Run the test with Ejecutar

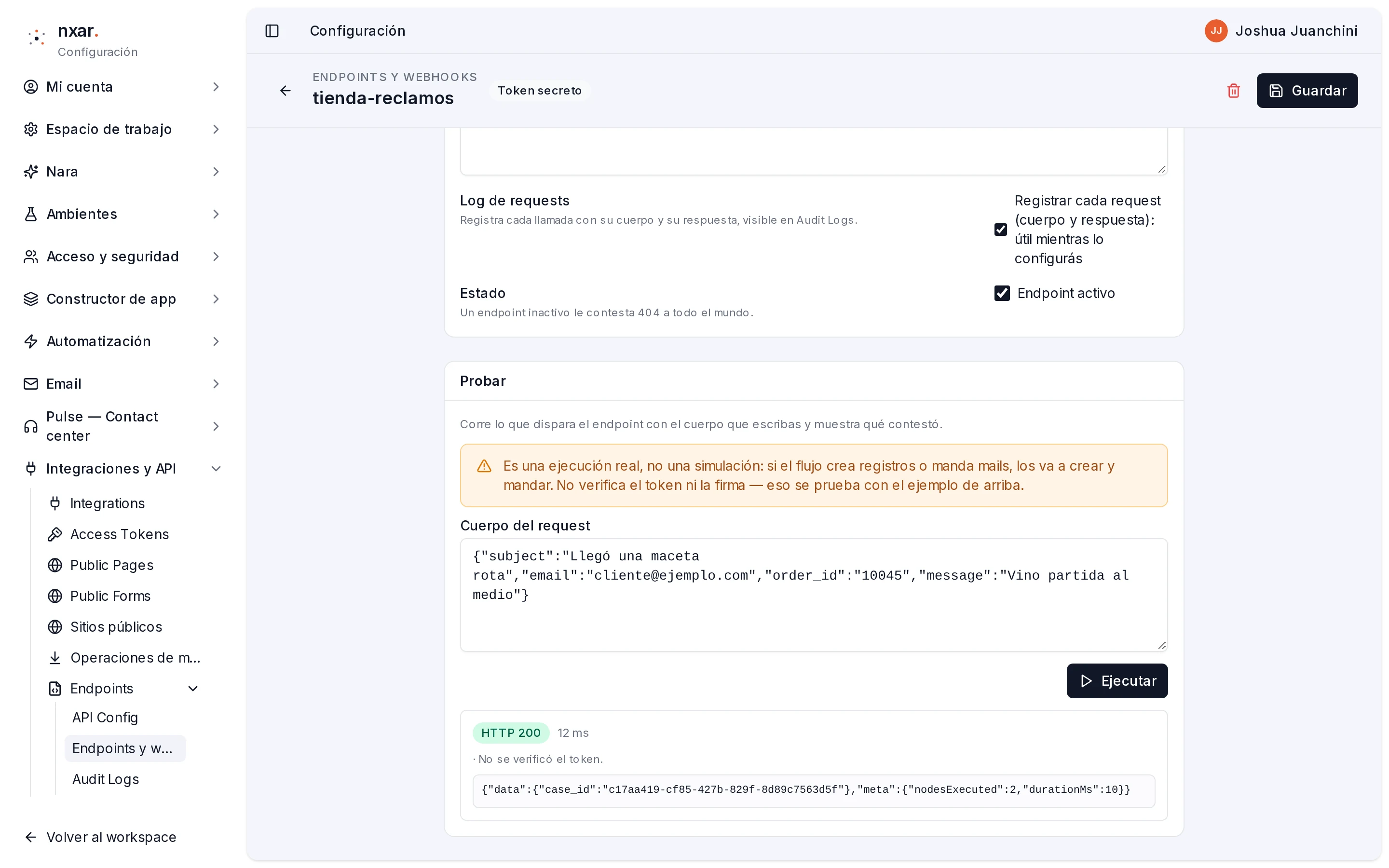click(1117, 681)
